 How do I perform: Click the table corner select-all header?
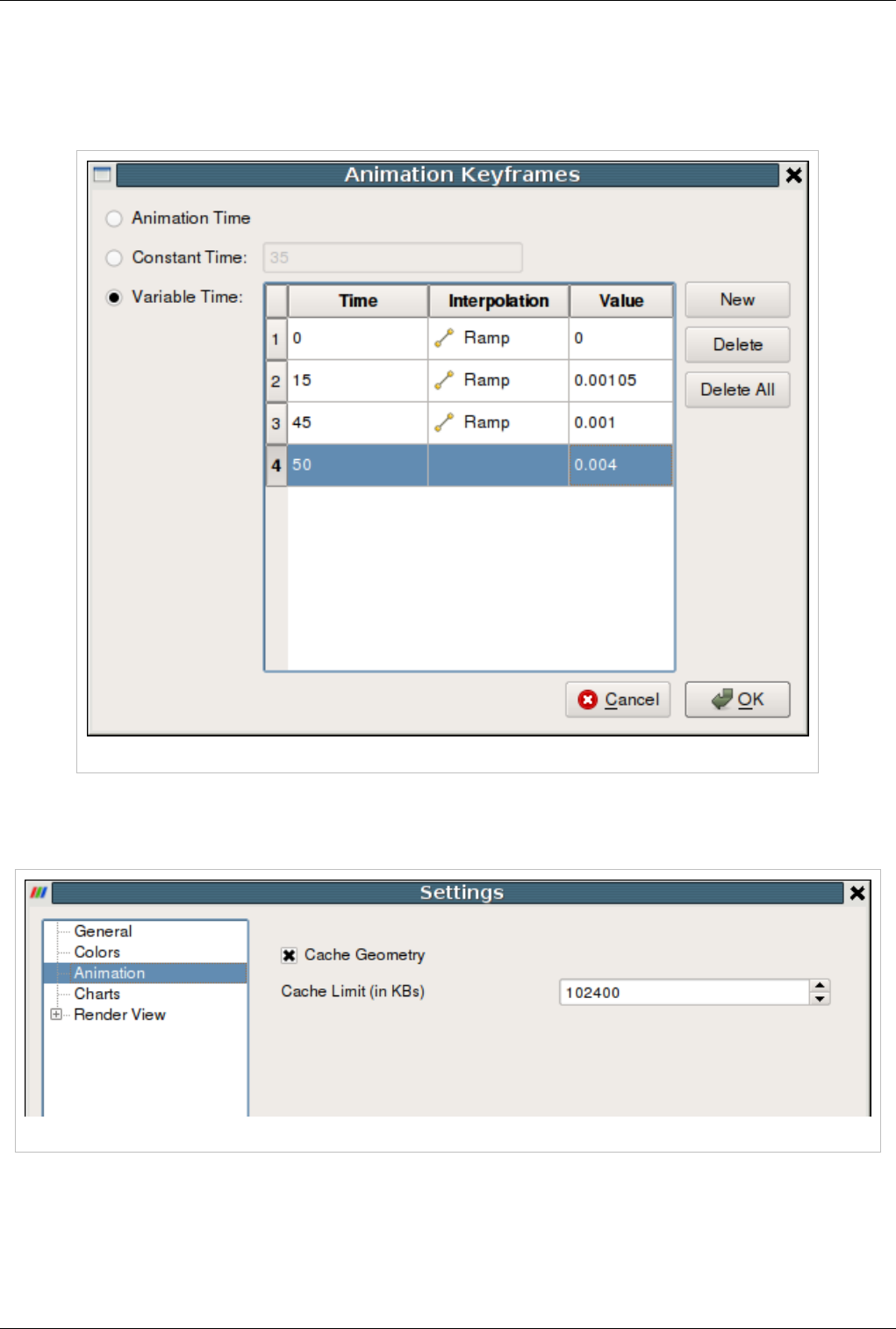(276, 301)
